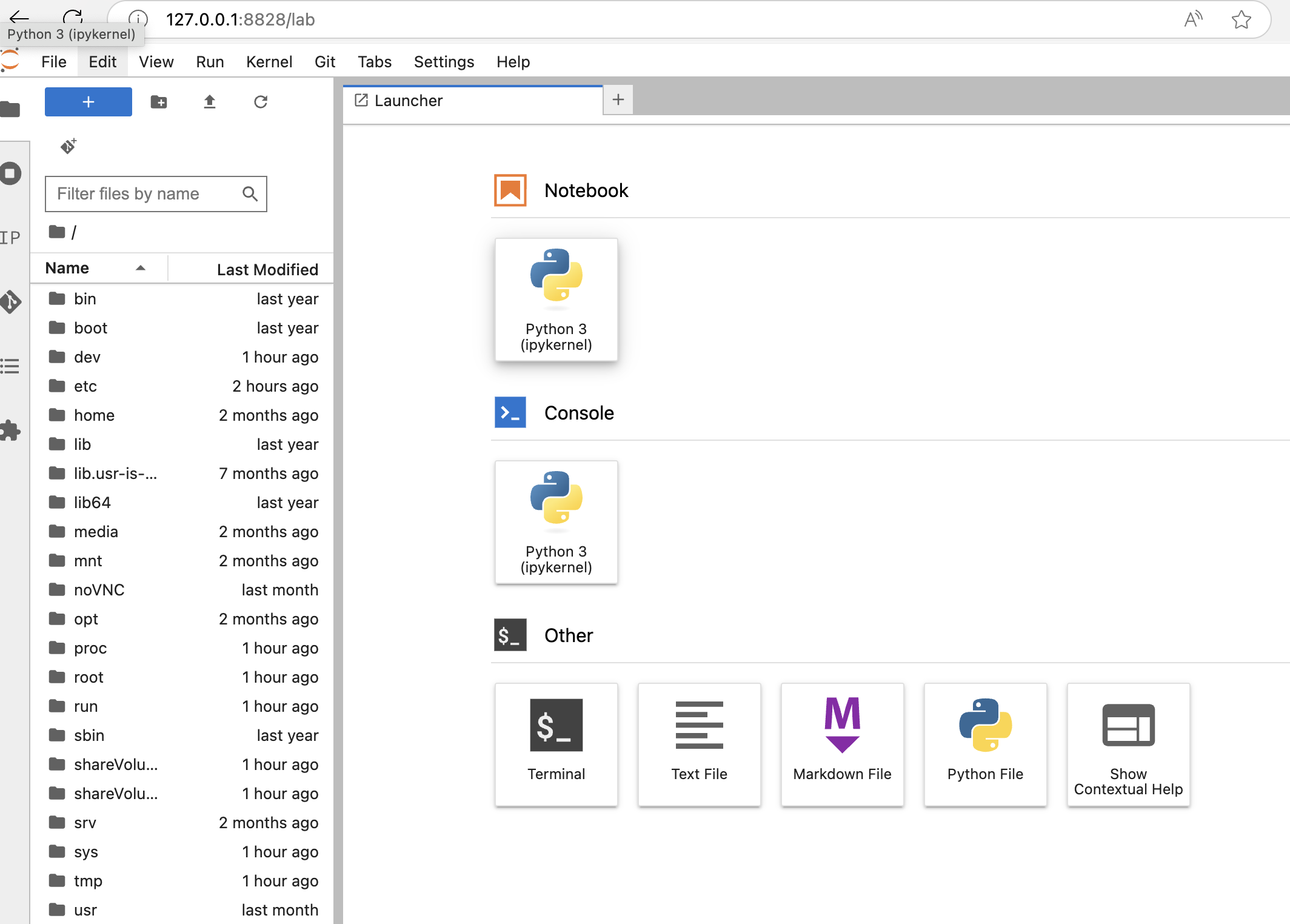Image resolution: width=1290 pixels, height=924 pixels.
Task: Create a new folder via toolbar icon
Action: tap(159, 102)
